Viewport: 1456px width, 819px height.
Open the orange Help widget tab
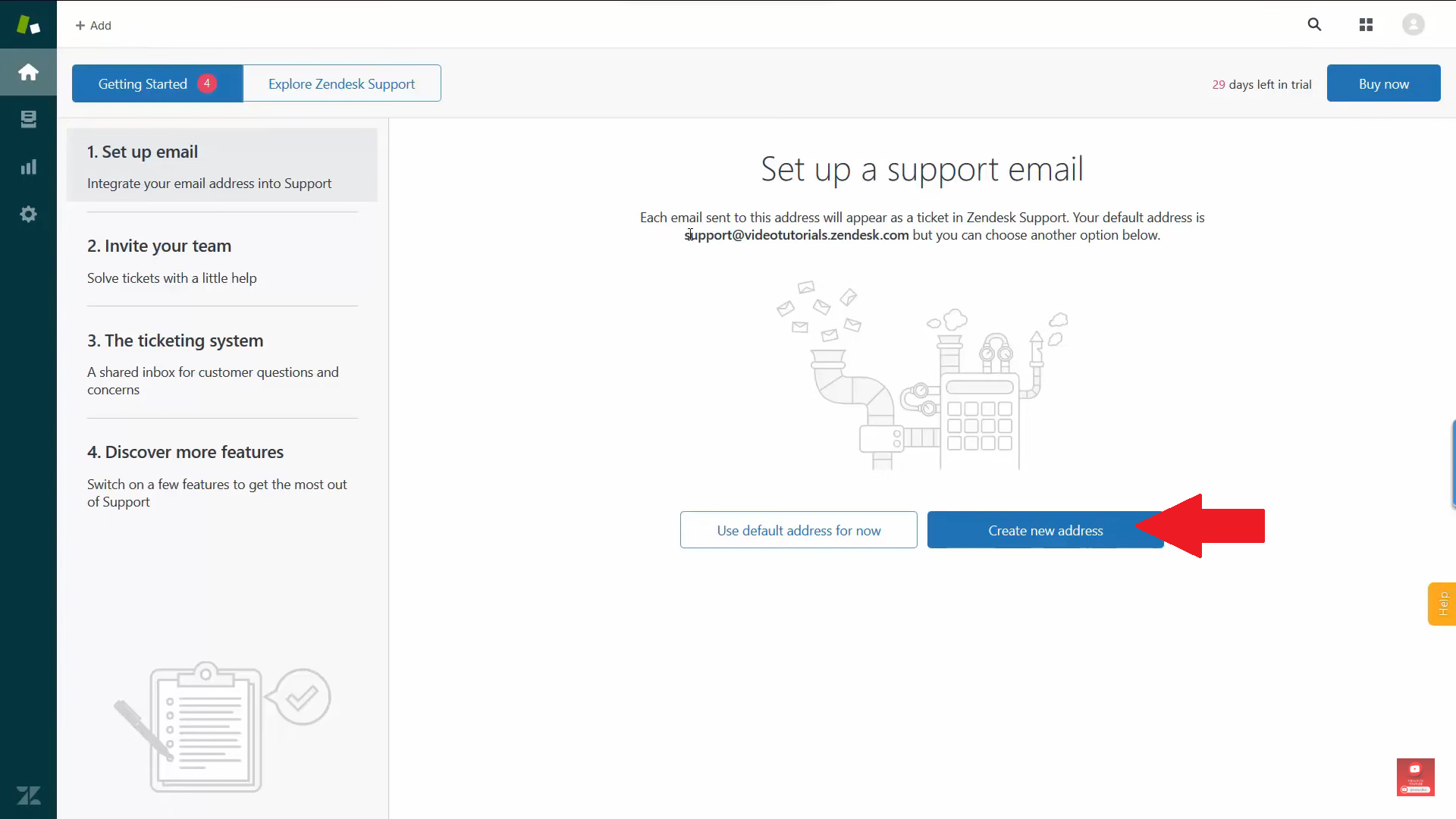[1442, 604]
